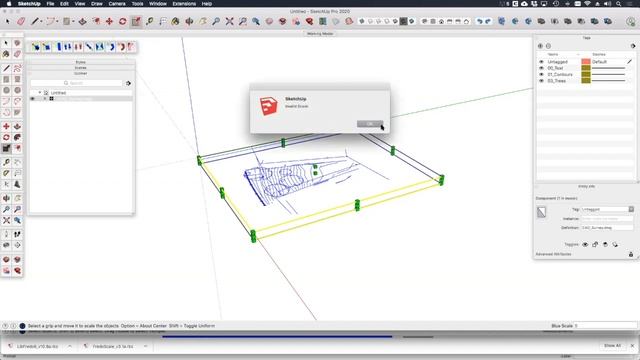This screenshot has width=640, height=360.
Task: Click the Outliner search field
Action: 76,83
